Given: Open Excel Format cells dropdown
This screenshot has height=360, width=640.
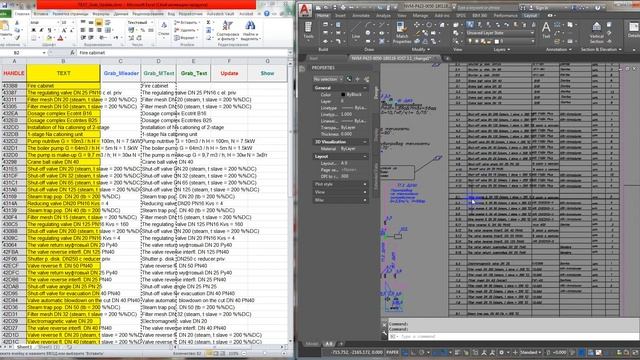Looking at the screenshot, I should (x=198, y=38).
